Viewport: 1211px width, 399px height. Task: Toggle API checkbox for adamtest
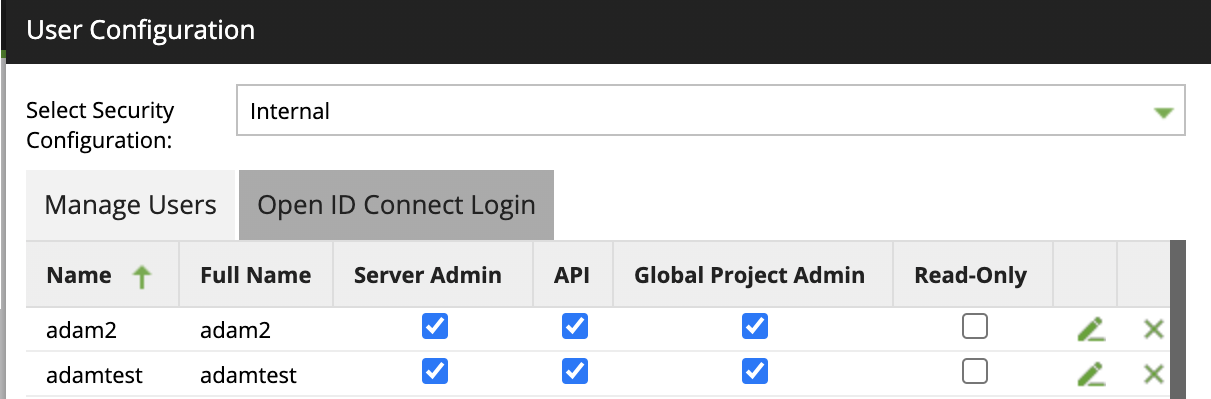click(575, 372)
